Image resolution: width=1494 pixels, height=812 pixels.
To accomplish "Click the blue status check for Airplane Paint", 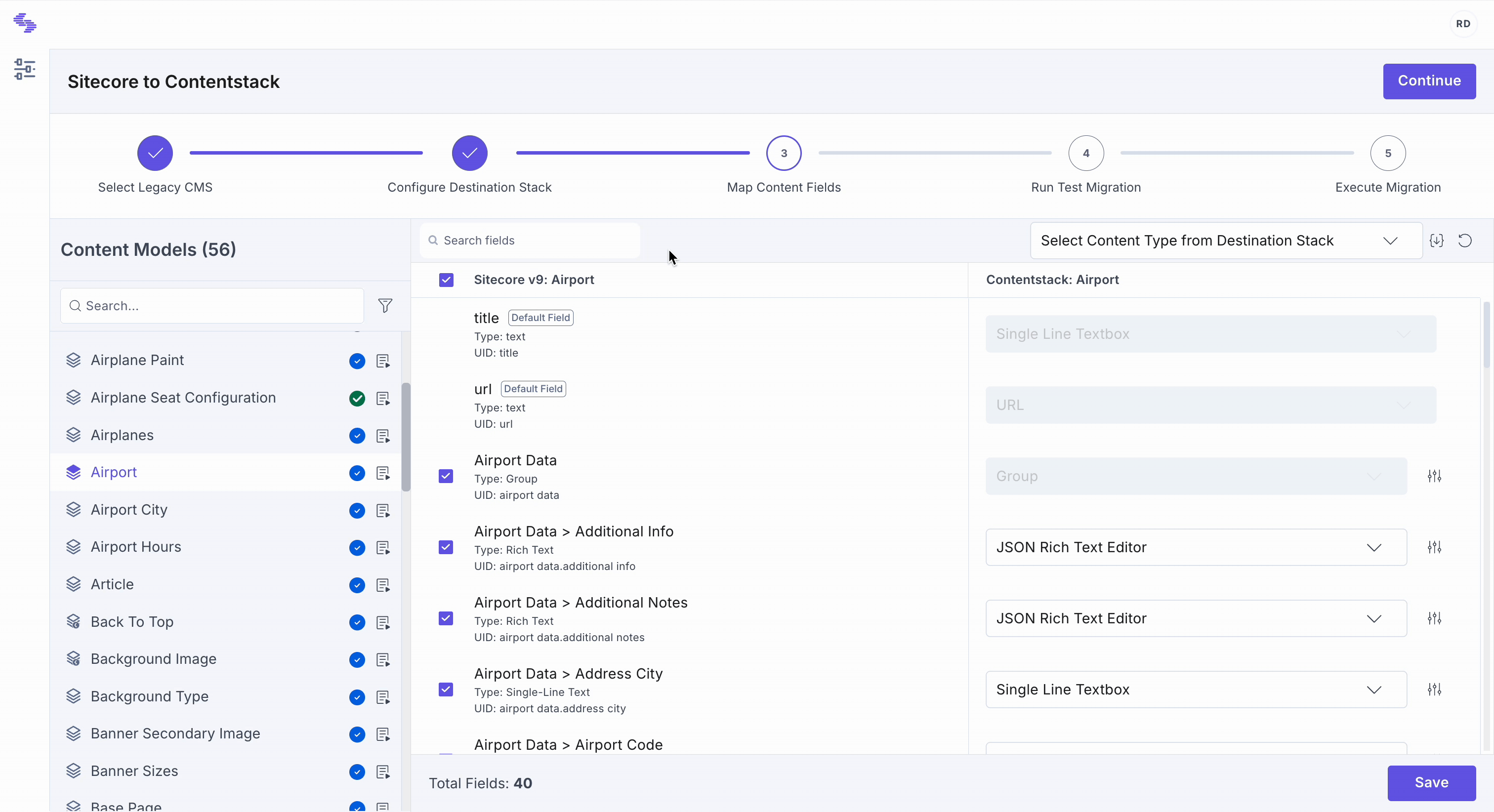I will pyautogui.click(x=357, y=362).
